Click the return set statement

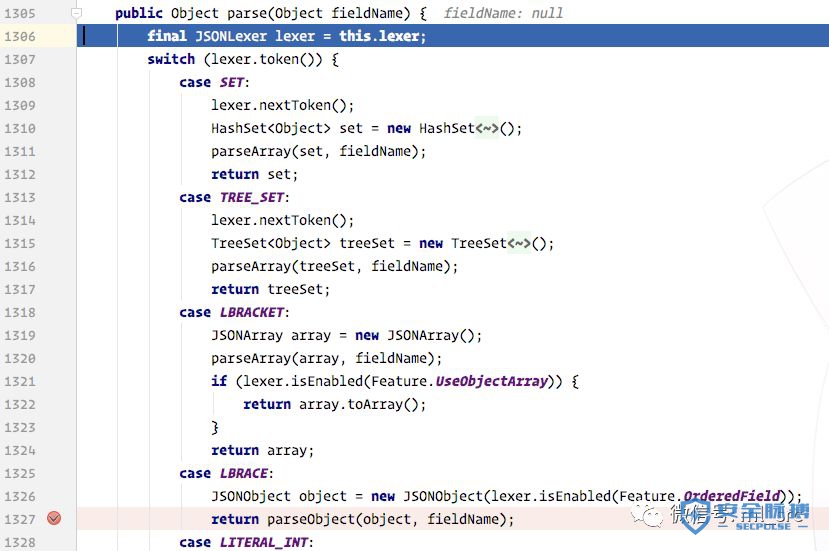(x=254, y=175)
